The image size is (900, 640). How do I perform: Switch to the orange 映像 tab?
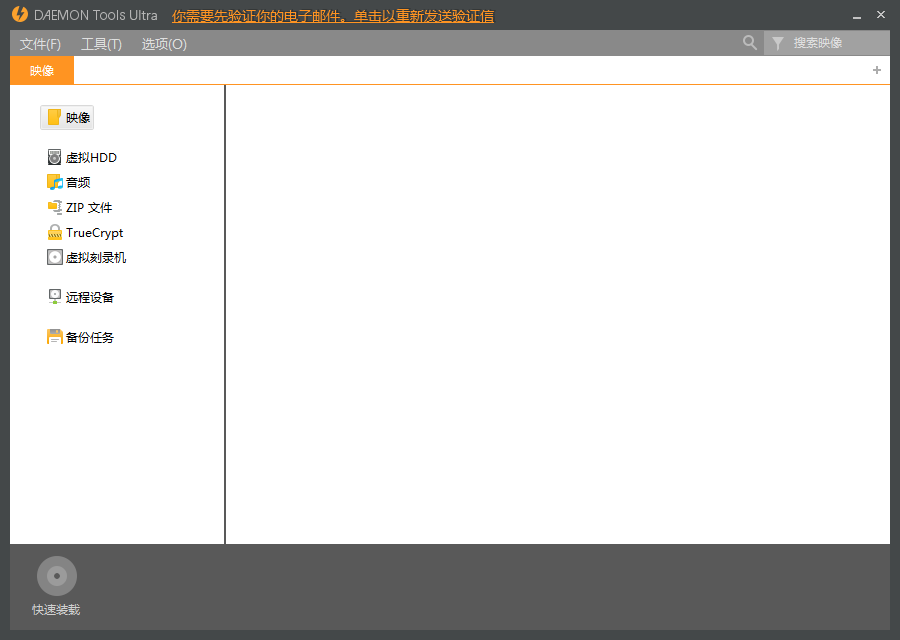(x=42, y=71)
